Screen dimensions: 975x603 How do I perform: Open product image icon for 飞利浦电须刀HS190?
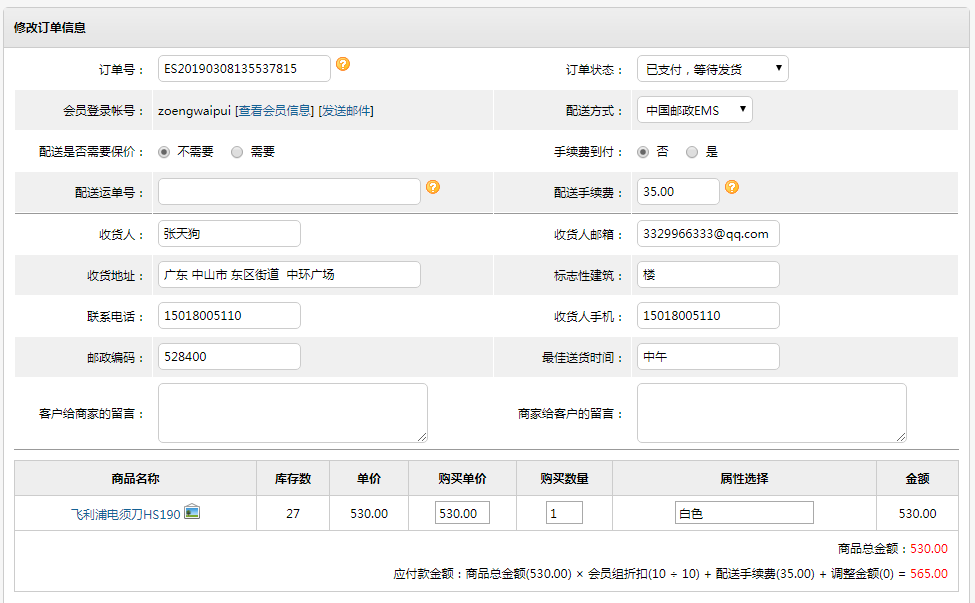[192, 512]
